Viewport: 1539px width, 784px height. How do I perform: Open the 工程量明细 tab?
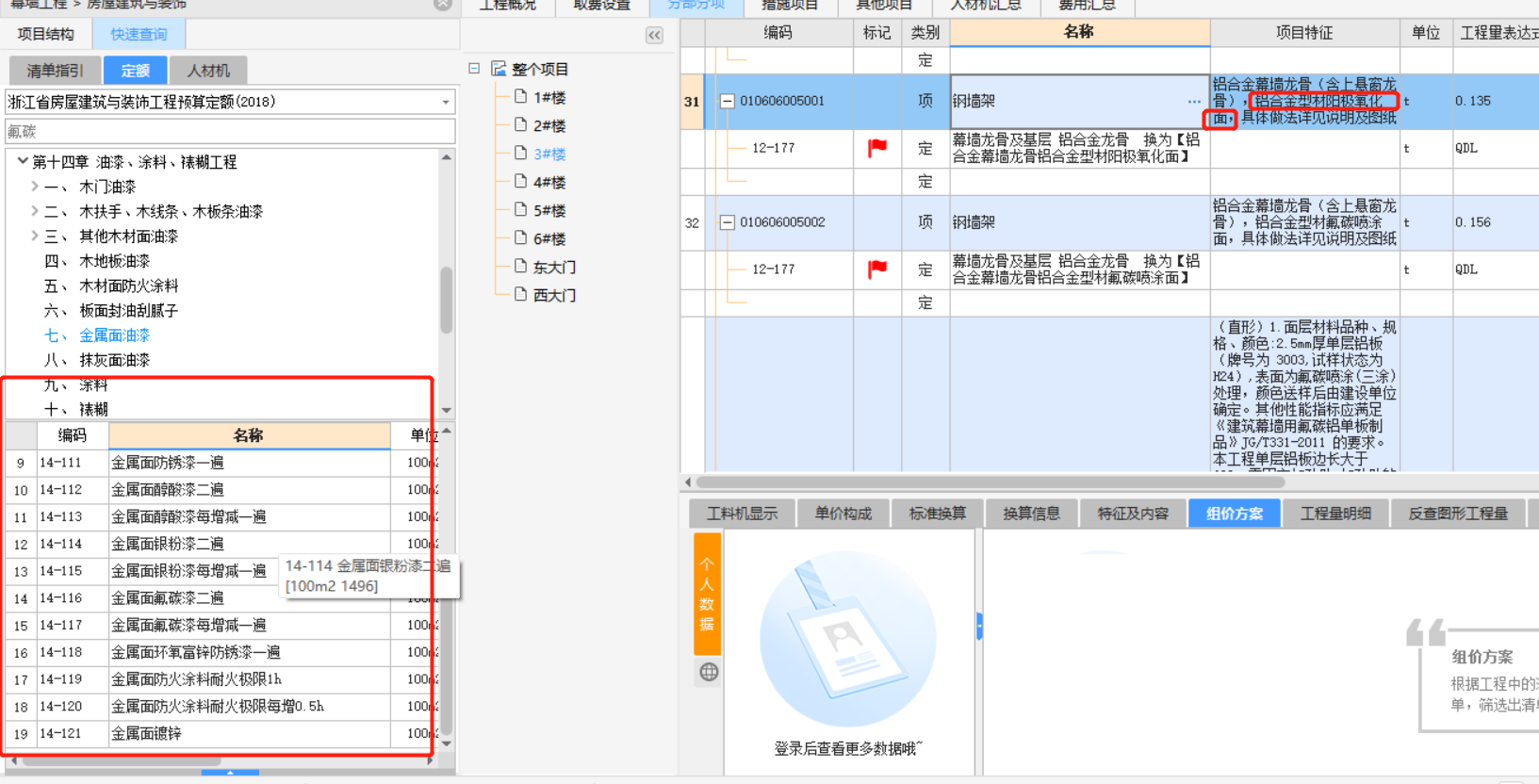pos(1335,514)
